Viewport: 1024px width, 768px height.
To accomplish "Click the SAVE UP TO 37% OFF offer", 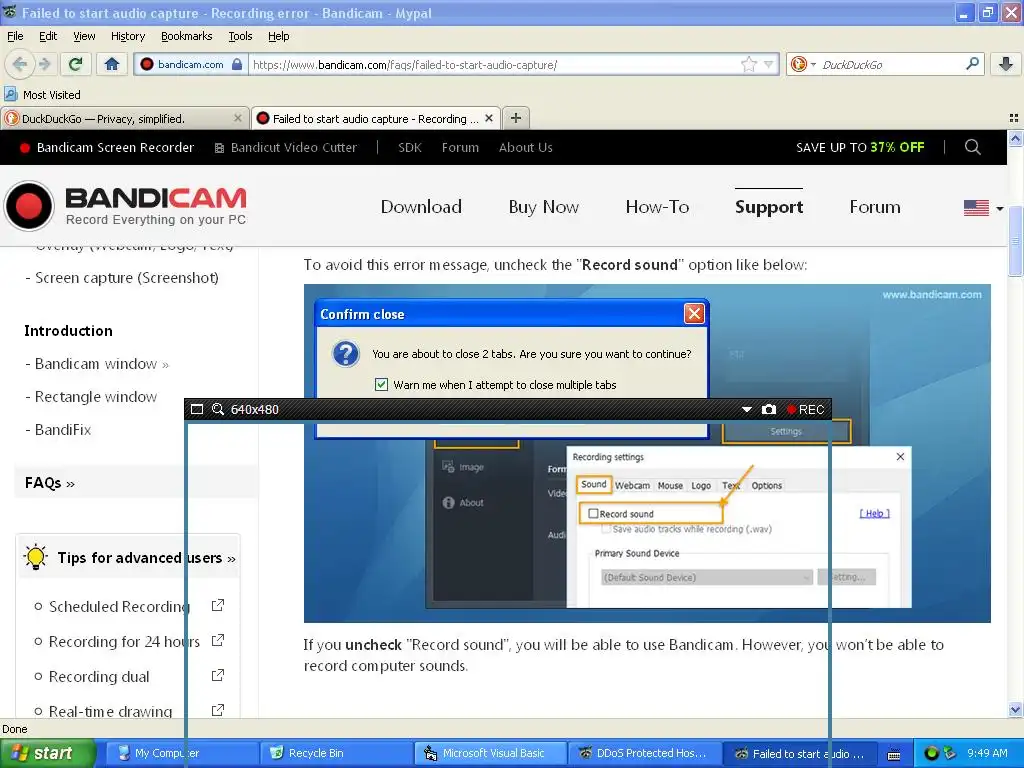I will (859, 147).
